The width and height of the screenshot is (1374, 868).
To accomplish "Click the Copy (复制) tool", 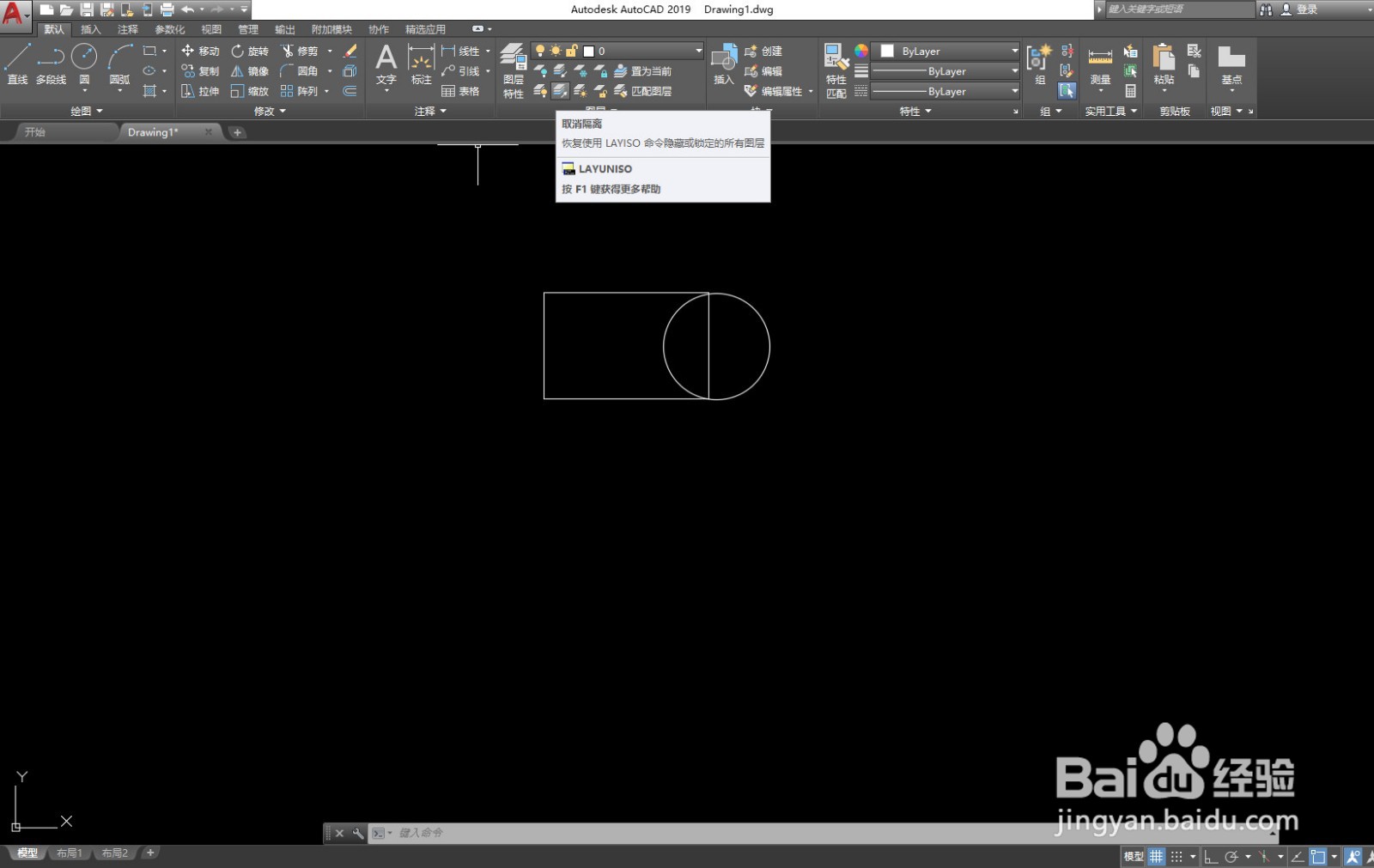I will coord(200,71).
